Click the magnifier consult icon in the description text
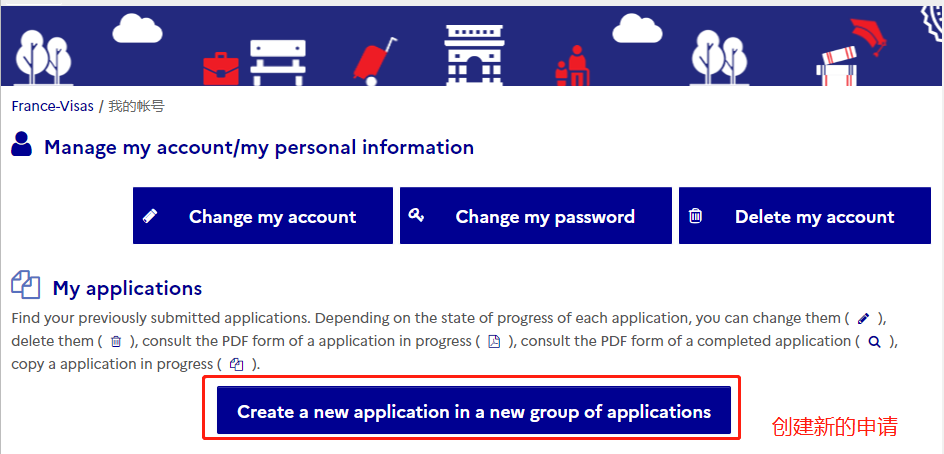944x454 pixels. (x=875, y=341)
